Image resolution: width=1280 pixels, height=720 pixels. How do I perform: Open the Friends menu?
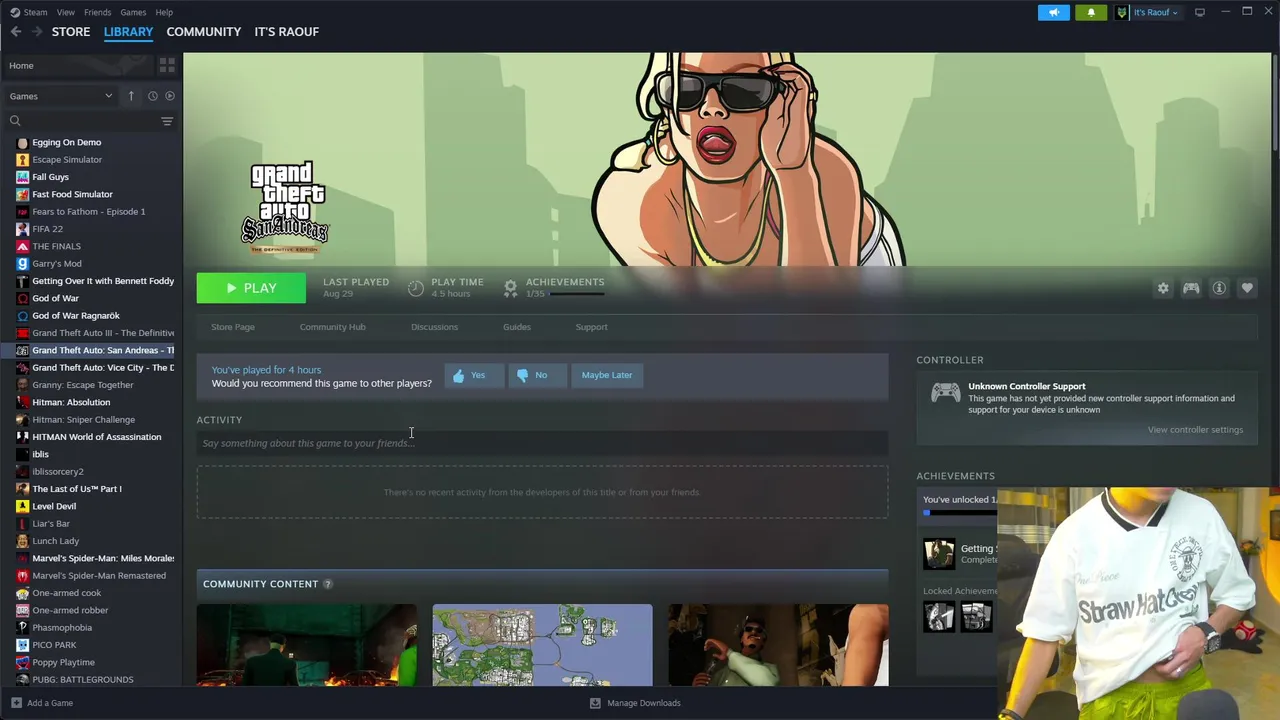(98, 12)
